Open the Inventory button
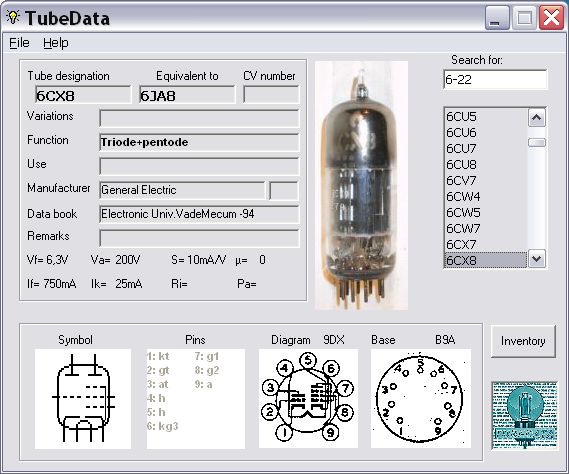Viewport: 569px width, 474px height. (x=523, y=341)
